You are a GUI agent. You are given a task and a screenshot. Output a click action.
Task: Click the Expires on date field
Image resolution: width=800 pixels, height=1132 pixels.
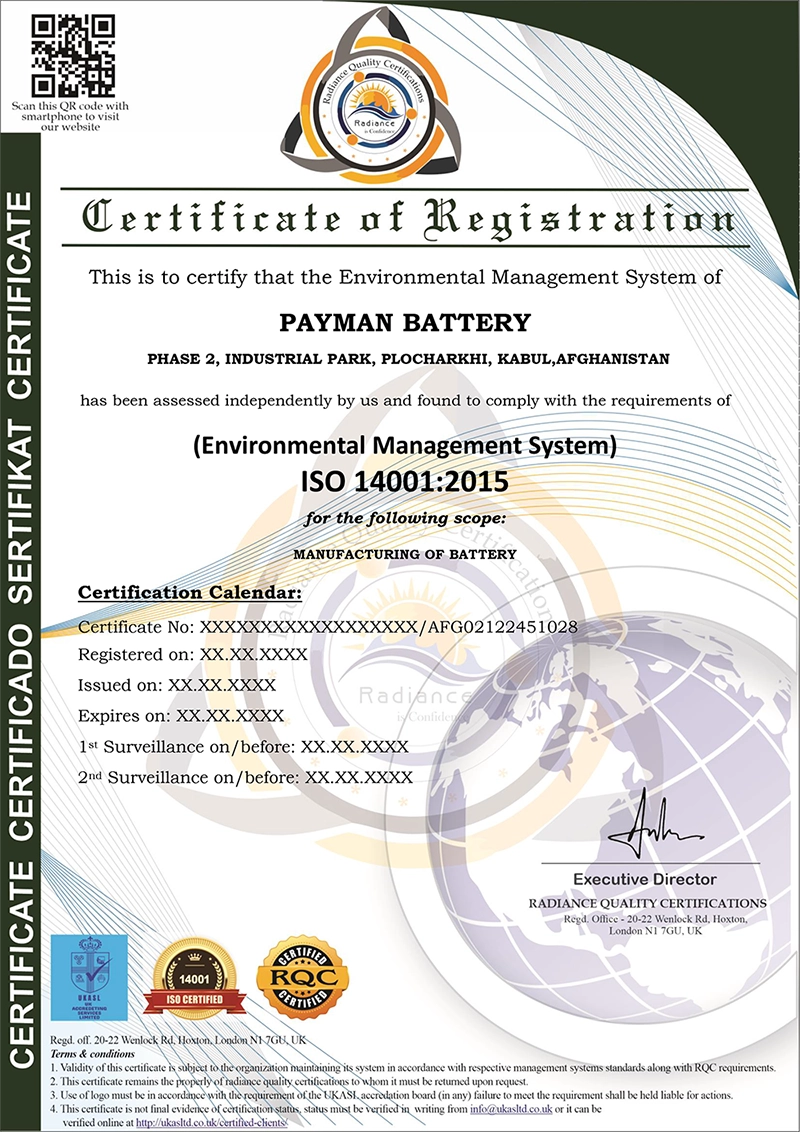point(181,716)
